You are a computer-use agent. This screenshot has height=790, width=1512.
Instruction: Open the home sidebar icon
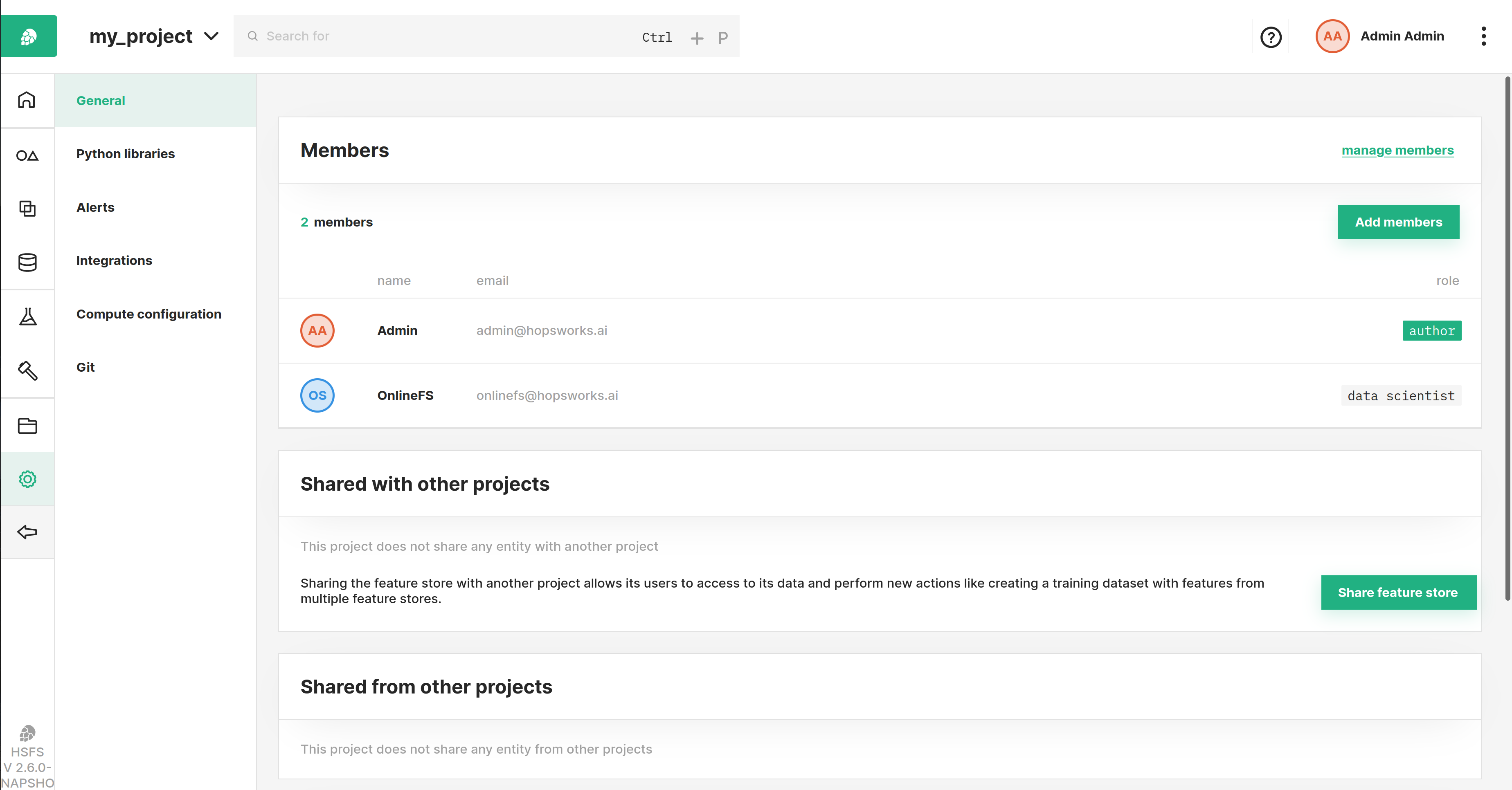pos(27,100)
